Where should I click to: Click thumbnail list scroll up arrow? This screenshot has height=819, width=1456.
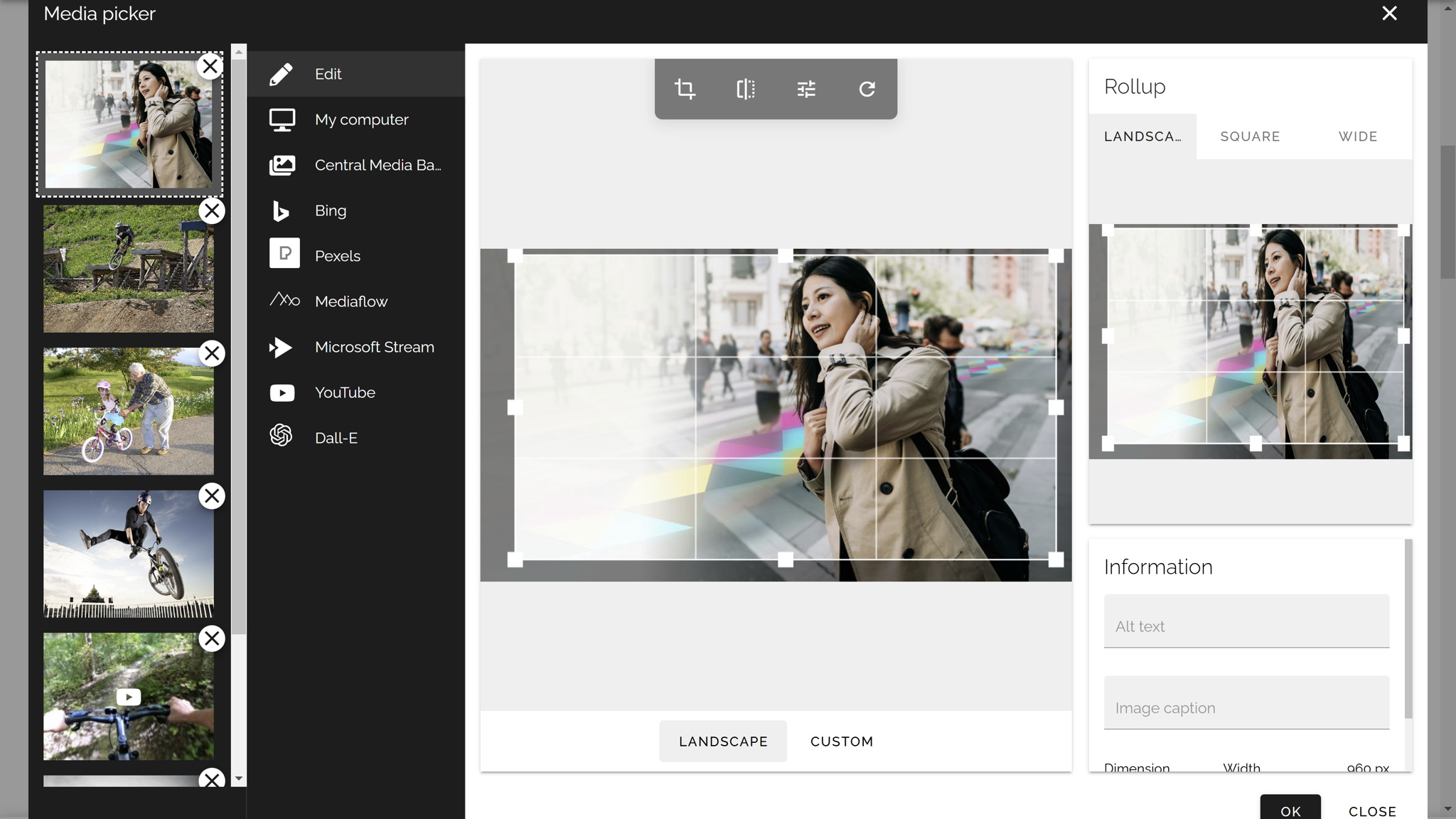pyautogui.click(x=239, y=52)
